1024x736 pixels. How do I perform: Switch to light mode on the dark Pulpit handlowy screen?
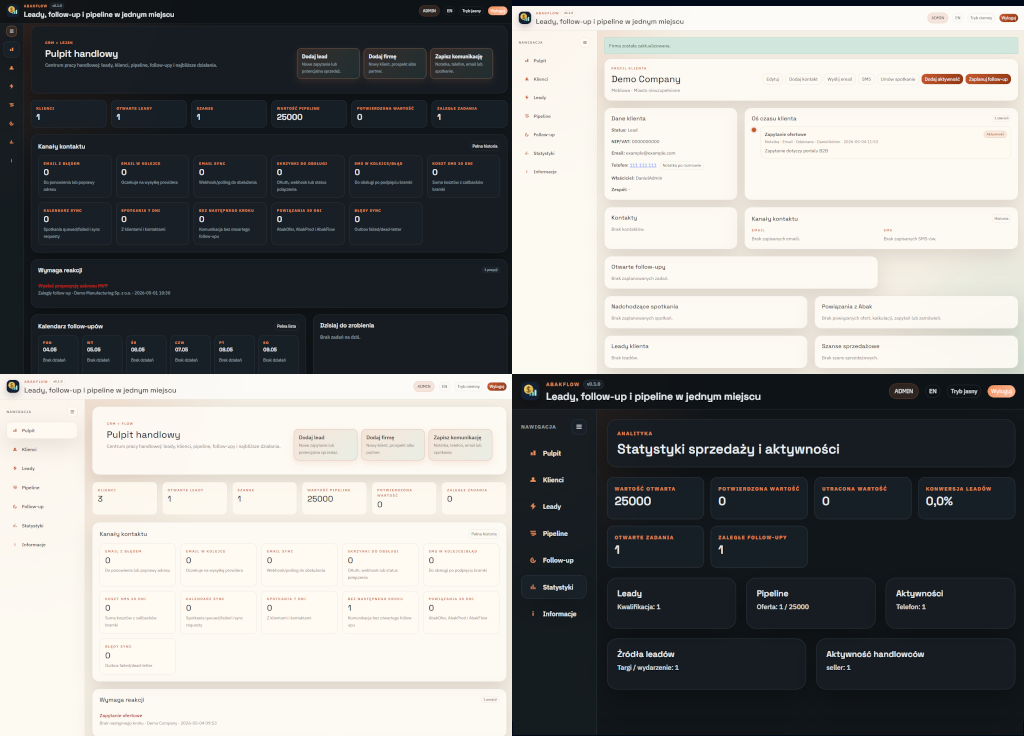click(x=472, y=11)
